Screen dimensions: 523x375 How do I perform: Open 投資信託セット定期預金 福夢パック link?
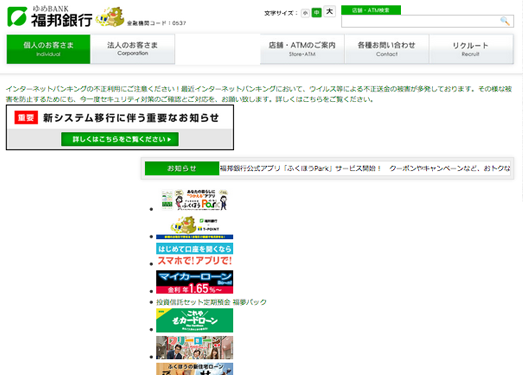(211, 302)
